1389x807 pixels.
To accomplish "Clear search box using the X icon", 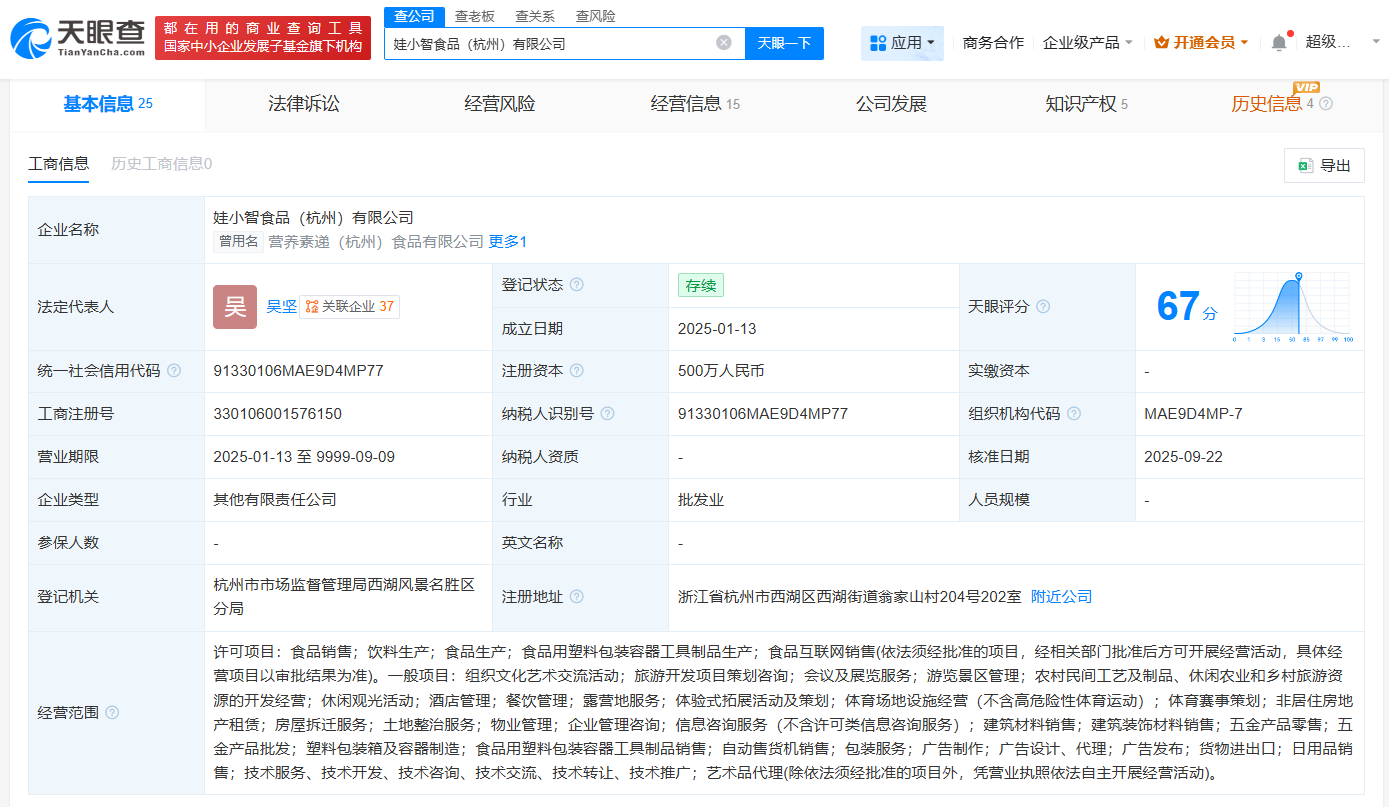I will tap(724, 43).
